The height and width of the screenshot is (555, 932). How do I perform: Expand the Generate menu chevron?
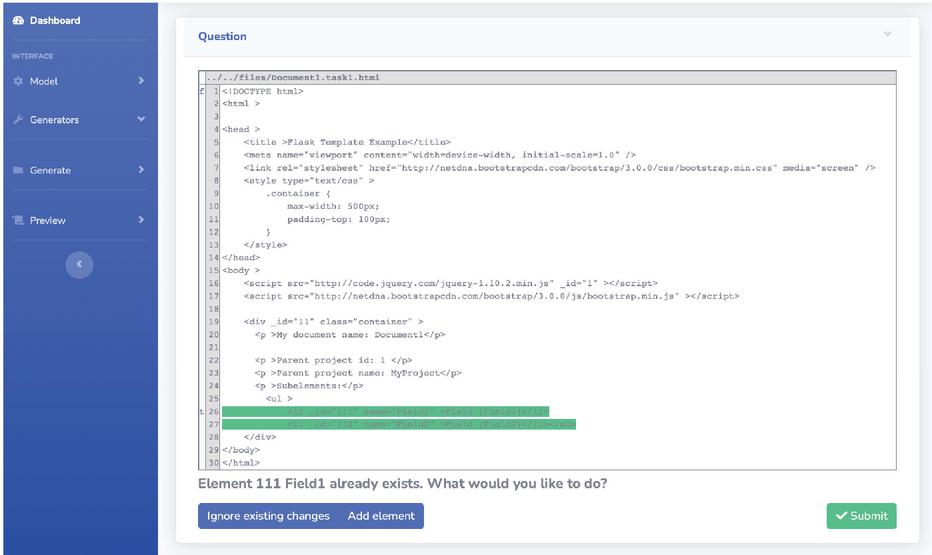(x=141, y=170)
